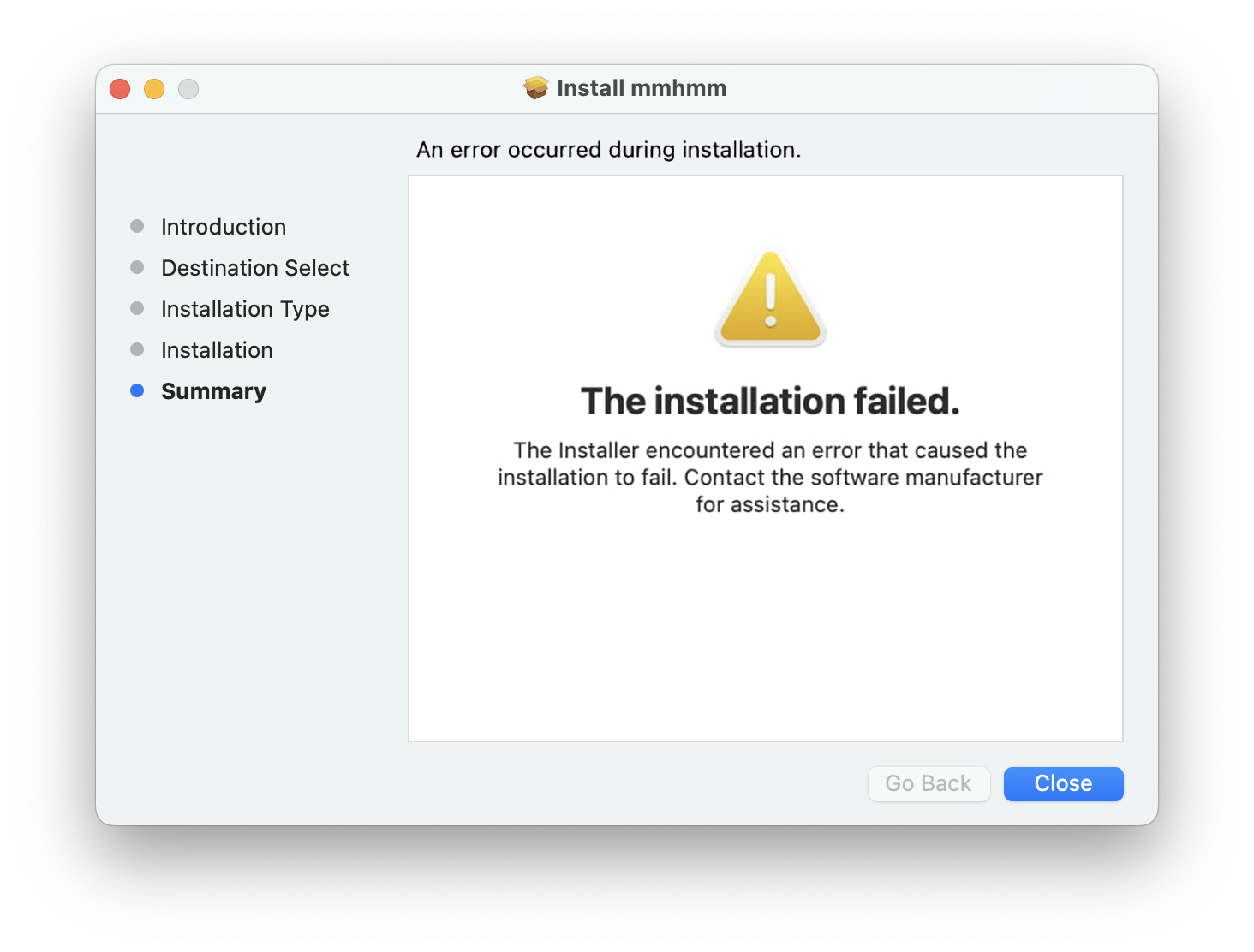
Task: Click the Close button
Action: (x=1063, y=783)
